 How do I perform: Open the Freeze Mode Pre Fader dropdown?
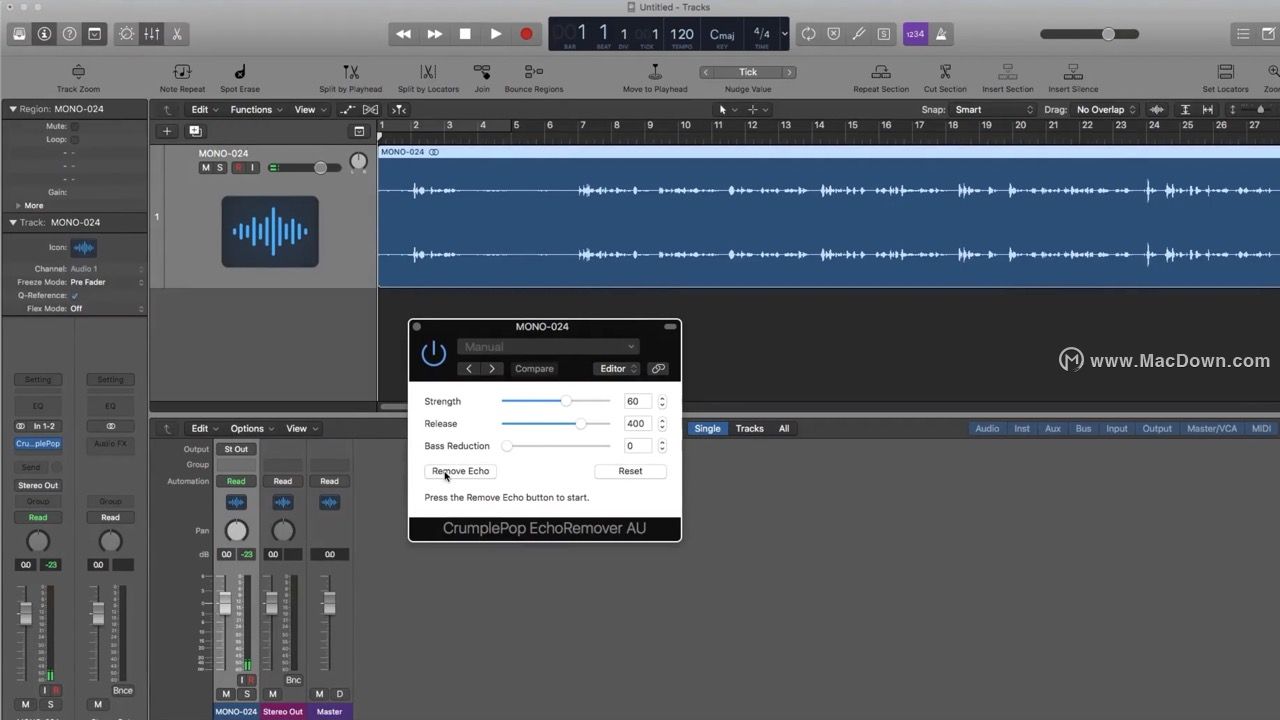105,282
